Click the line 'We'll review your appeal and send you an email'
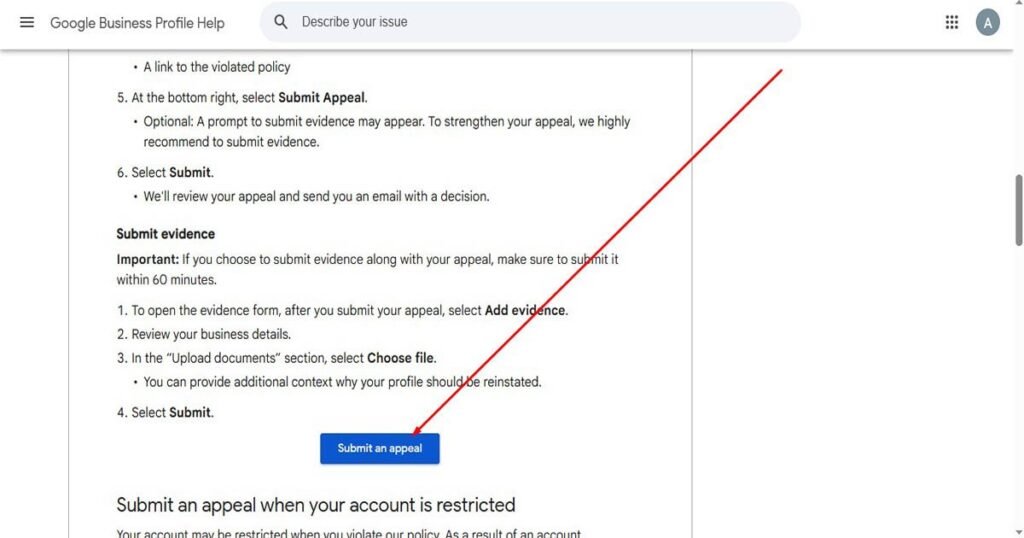 [x=316, y=197]
